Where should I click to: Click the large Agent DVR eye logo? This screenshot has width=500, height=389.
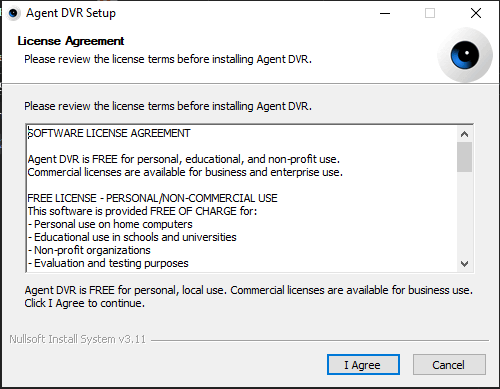[465, 55]
